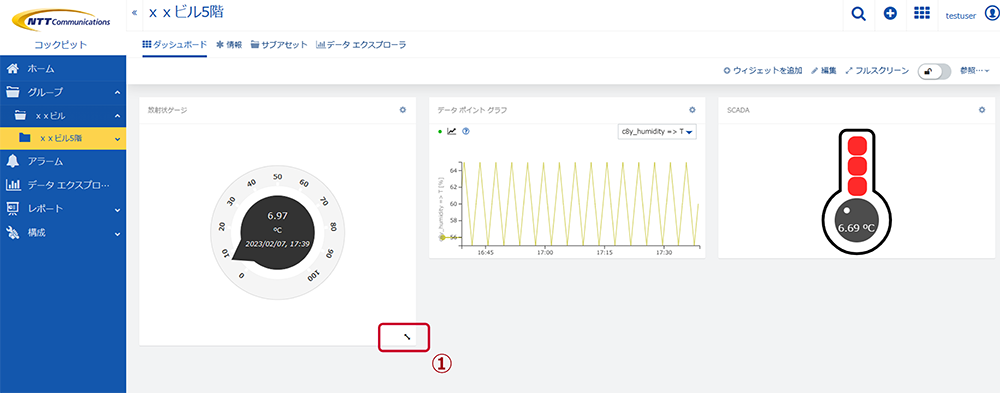Image resolution: width=1000 pixels, height=393 pixels.
Task: Click 17:00 label on graph time axis
Action: pyautogui.click(x=545, y=253)
